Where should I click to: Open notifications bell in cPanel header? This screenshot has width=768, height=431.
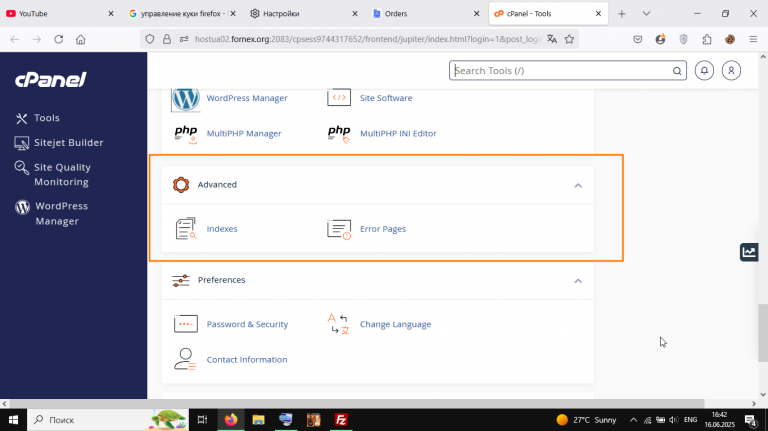pos(704,71)
